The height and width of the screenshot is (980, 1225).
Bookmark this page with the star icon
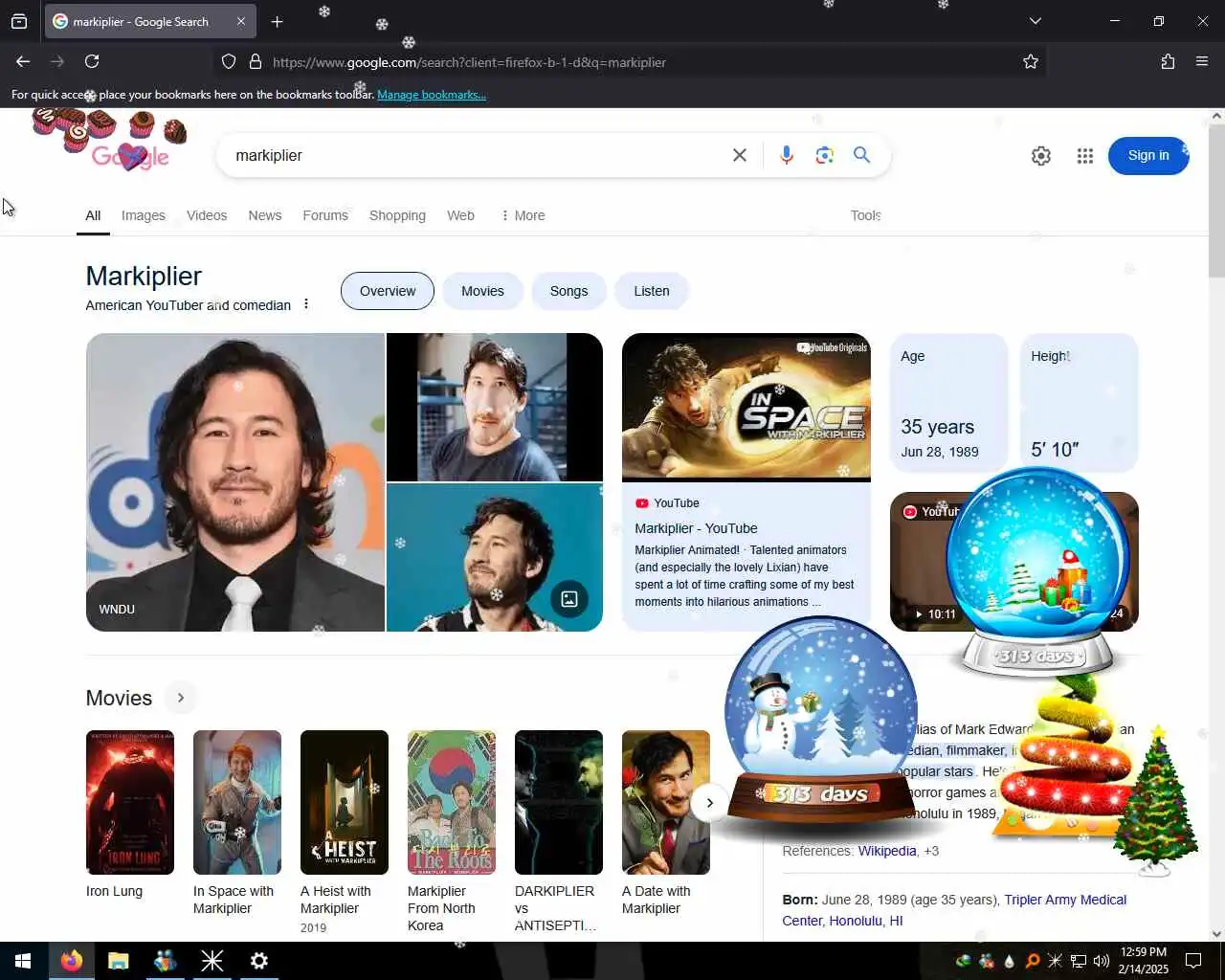coord(1031,61)
